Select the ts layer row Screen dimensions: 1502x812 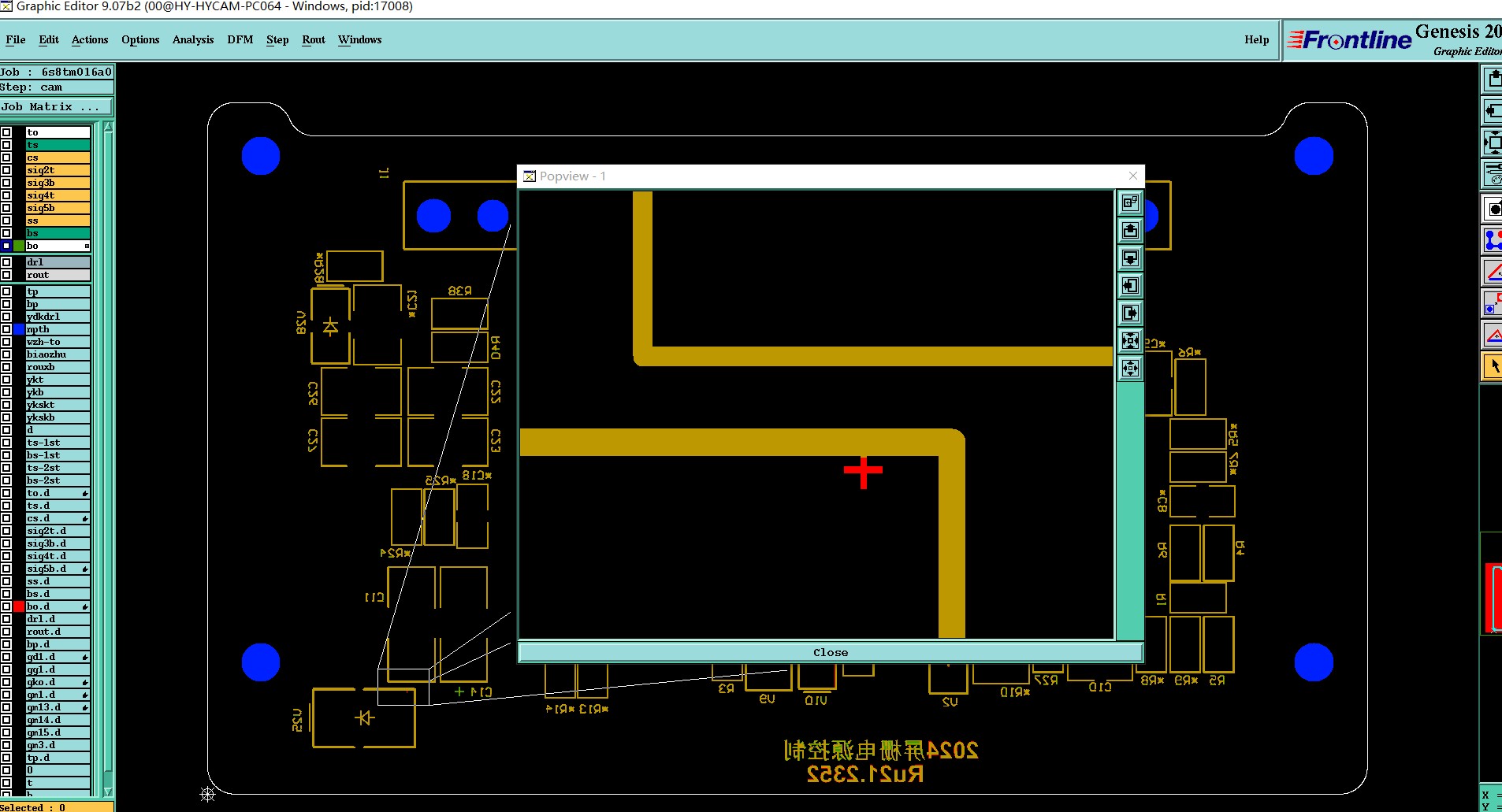coord(58,145)
